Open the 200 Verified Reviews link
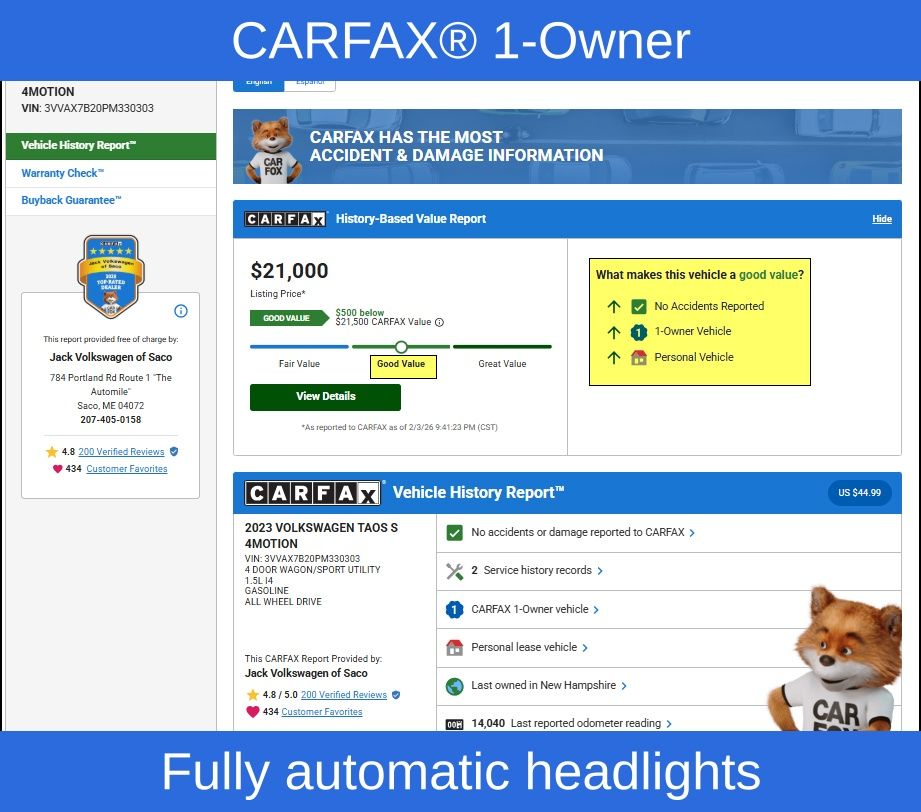 (x=121, y=452)
